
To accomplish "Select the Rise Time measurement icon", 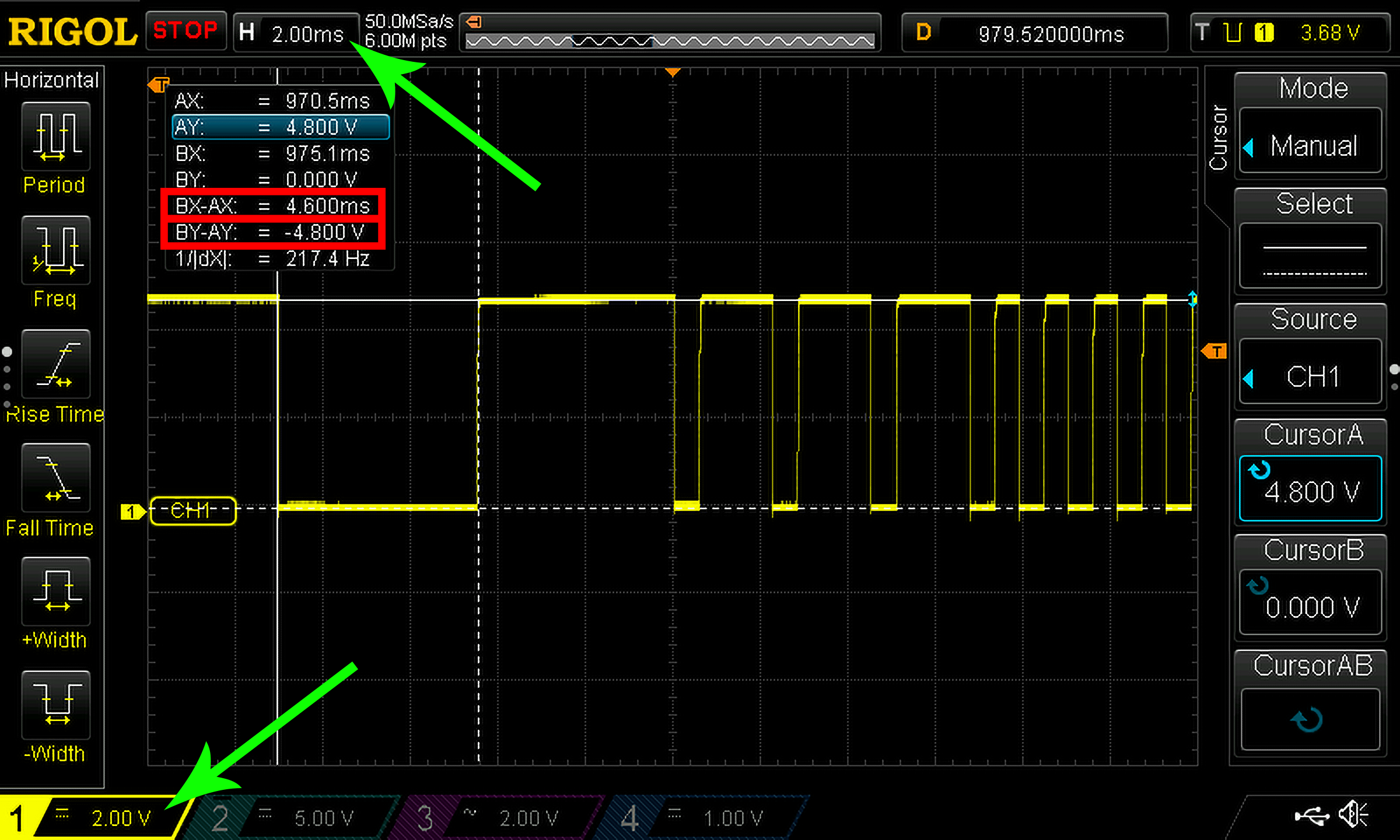I will [x=55, y=364].
